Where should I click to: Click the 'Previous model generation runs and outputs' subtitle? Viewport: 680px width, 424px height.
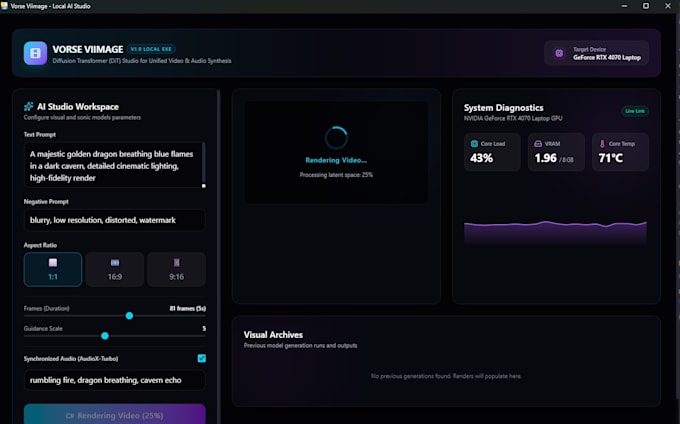pos(301,346)
